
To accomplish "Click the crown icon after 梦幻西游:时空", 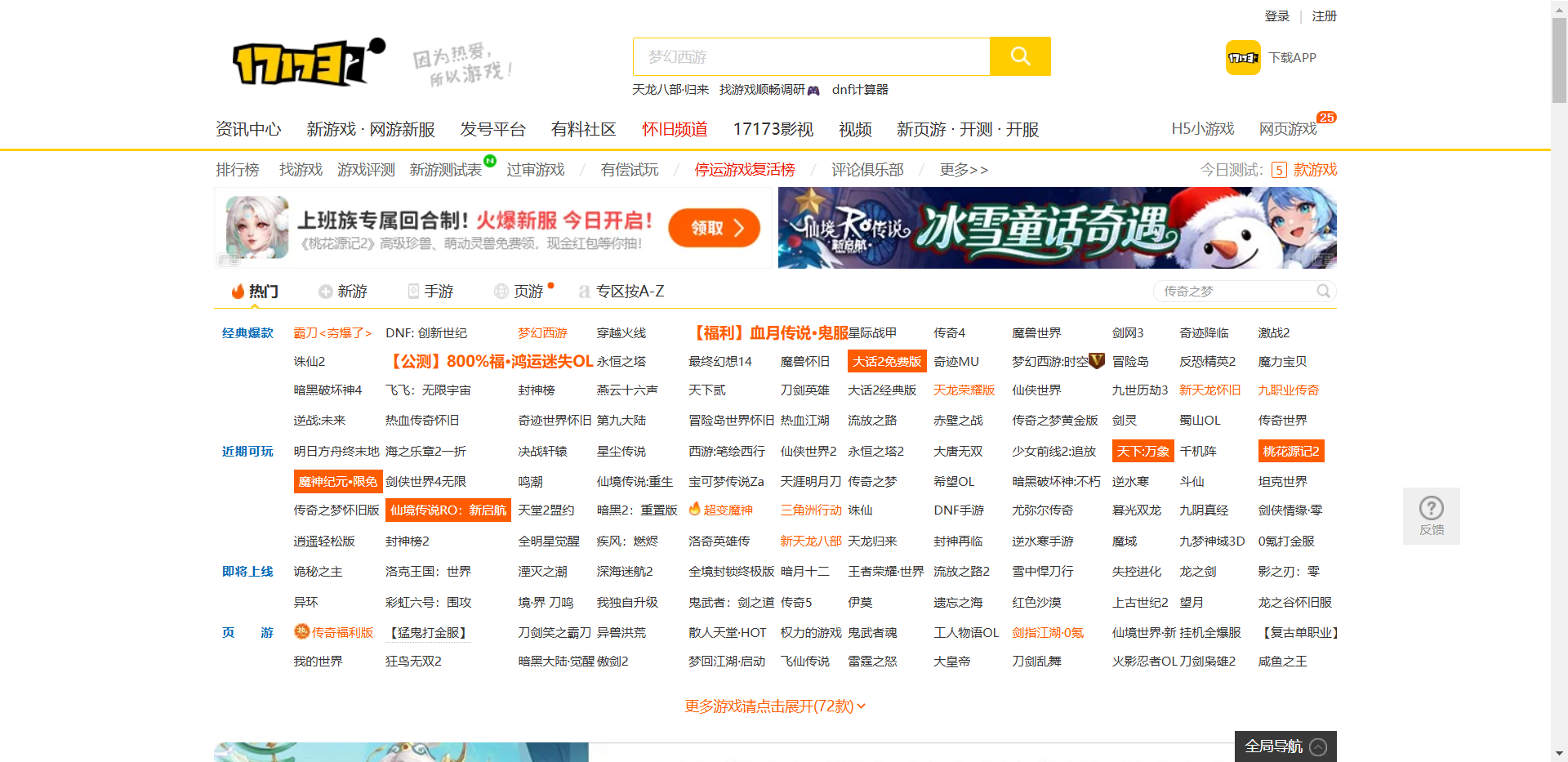I will (x=1097, y=360).
